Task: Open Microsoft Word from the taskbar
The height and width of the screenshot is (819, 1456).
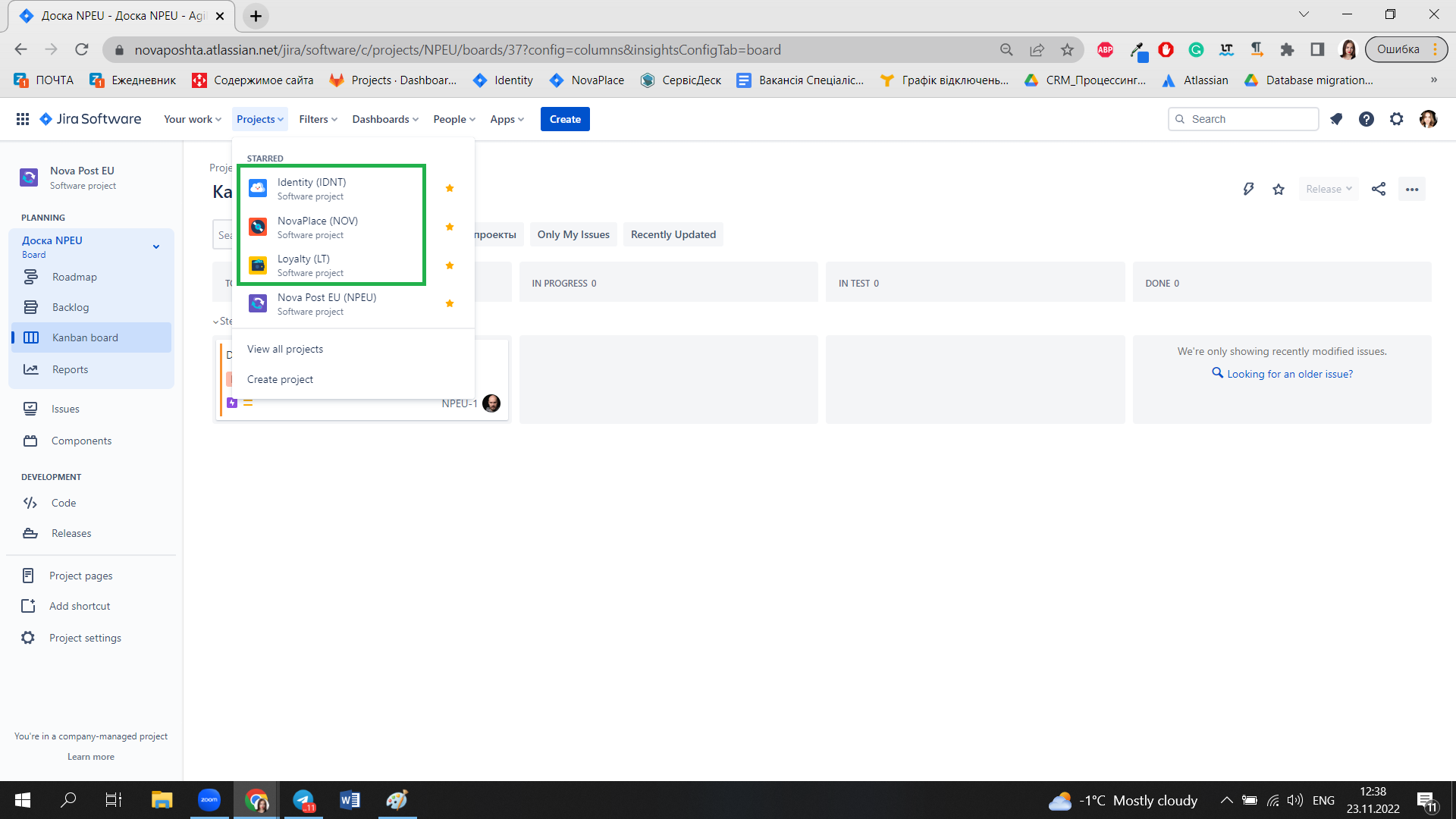Action: pos(350,799)
